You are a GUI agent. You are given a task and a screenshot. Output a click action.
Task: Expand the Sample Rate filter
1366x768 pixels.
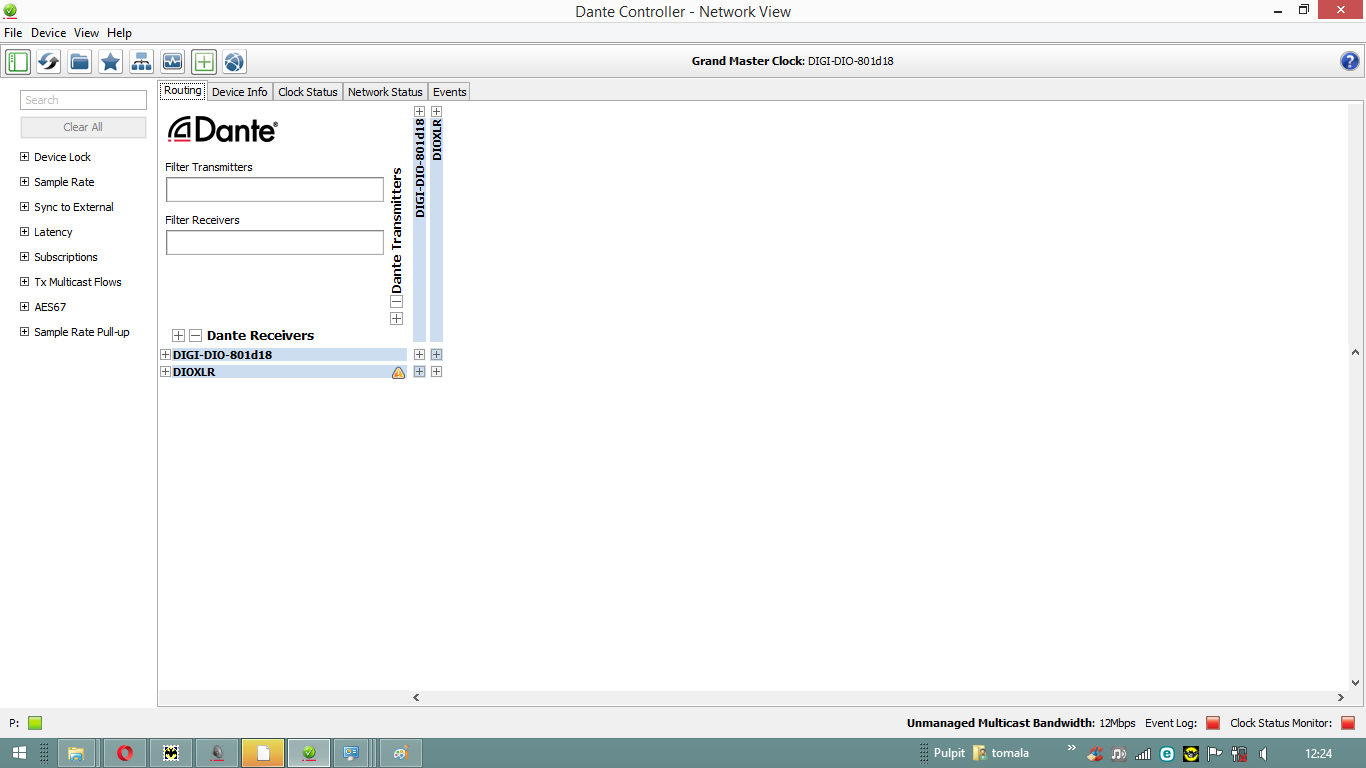[25, 182]
